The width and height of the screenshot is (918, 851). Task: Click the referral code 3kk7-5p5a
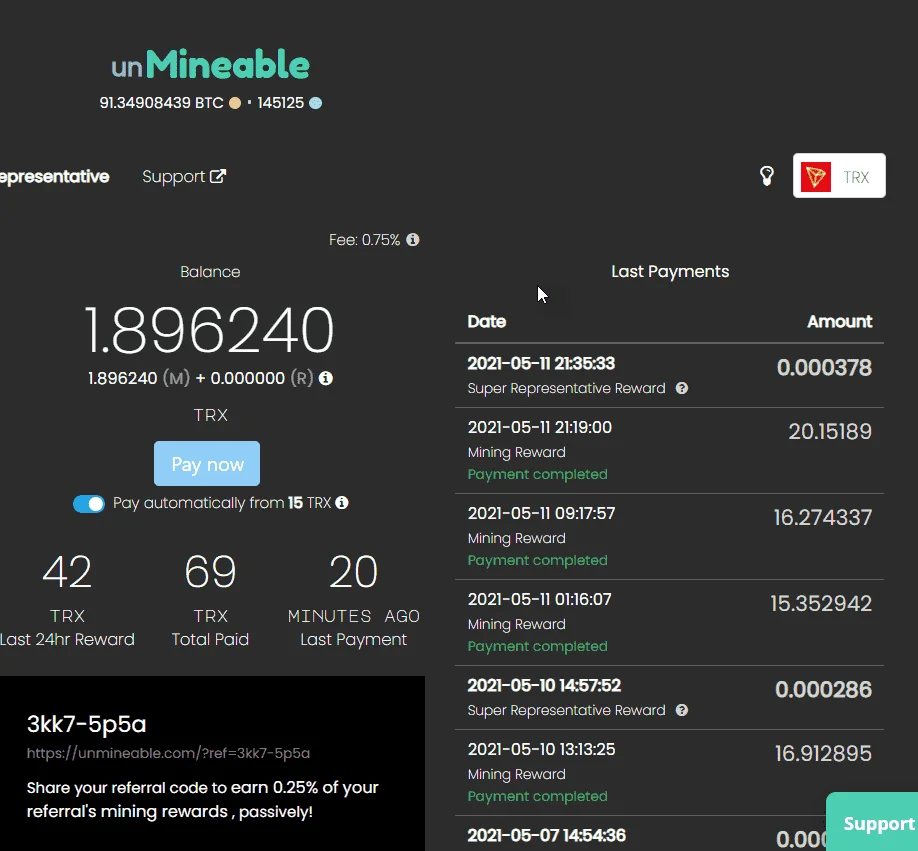coord(87,724)
